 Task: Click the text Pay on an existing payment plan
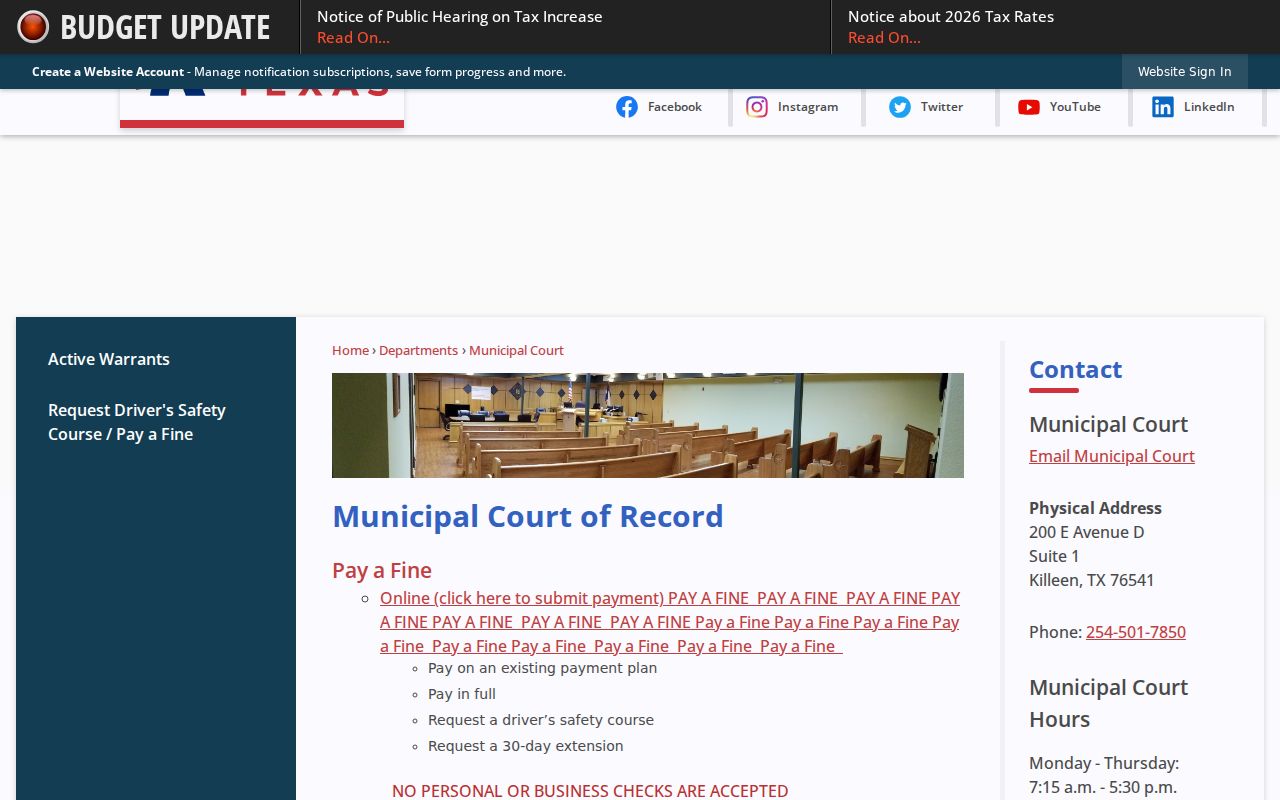(x=542, y=668)
